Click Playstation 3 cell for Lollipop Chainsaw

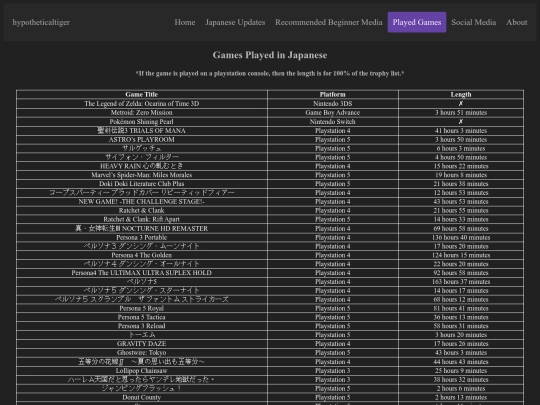[x=333, y=371]
